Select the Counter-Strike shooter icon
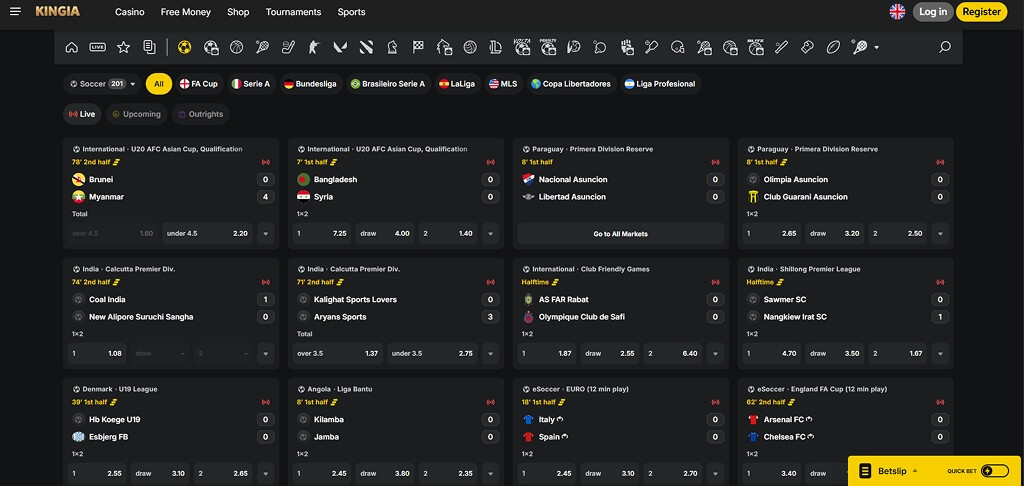The height and width of the screenshot is (486, 1024). 314,47
